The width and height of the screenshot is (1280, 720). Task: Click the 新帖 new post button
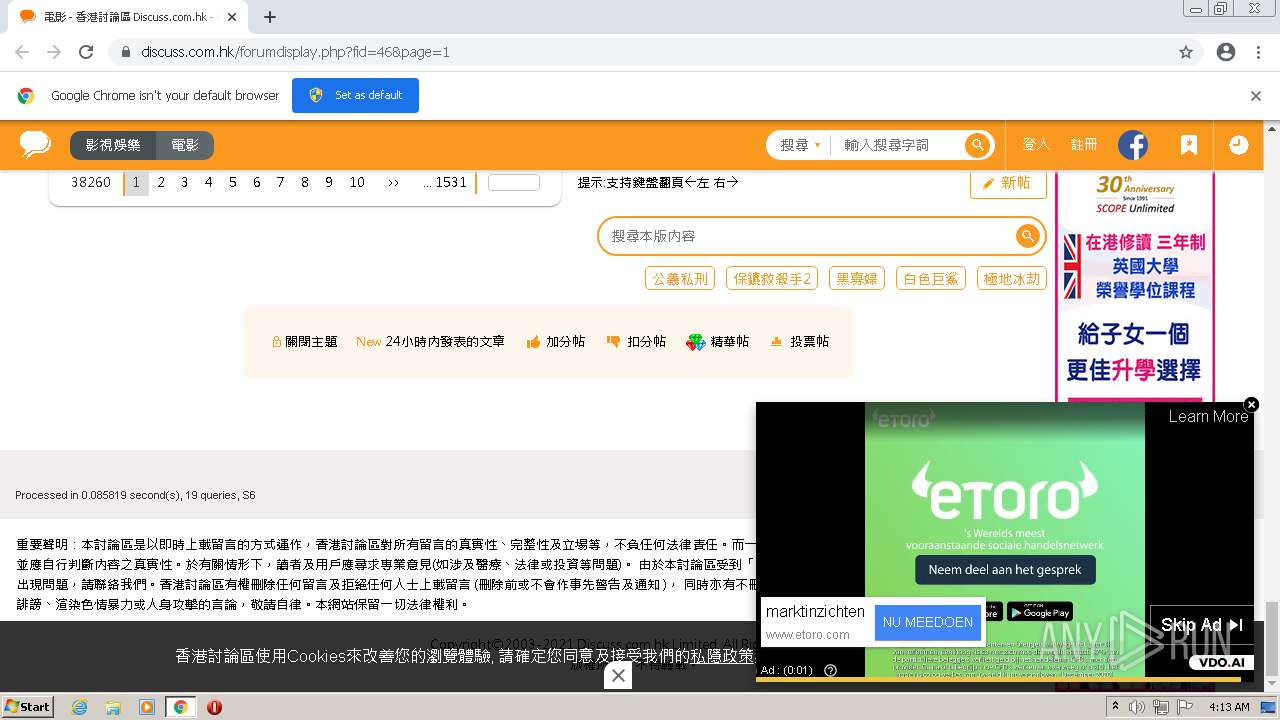coord(1008,183)
